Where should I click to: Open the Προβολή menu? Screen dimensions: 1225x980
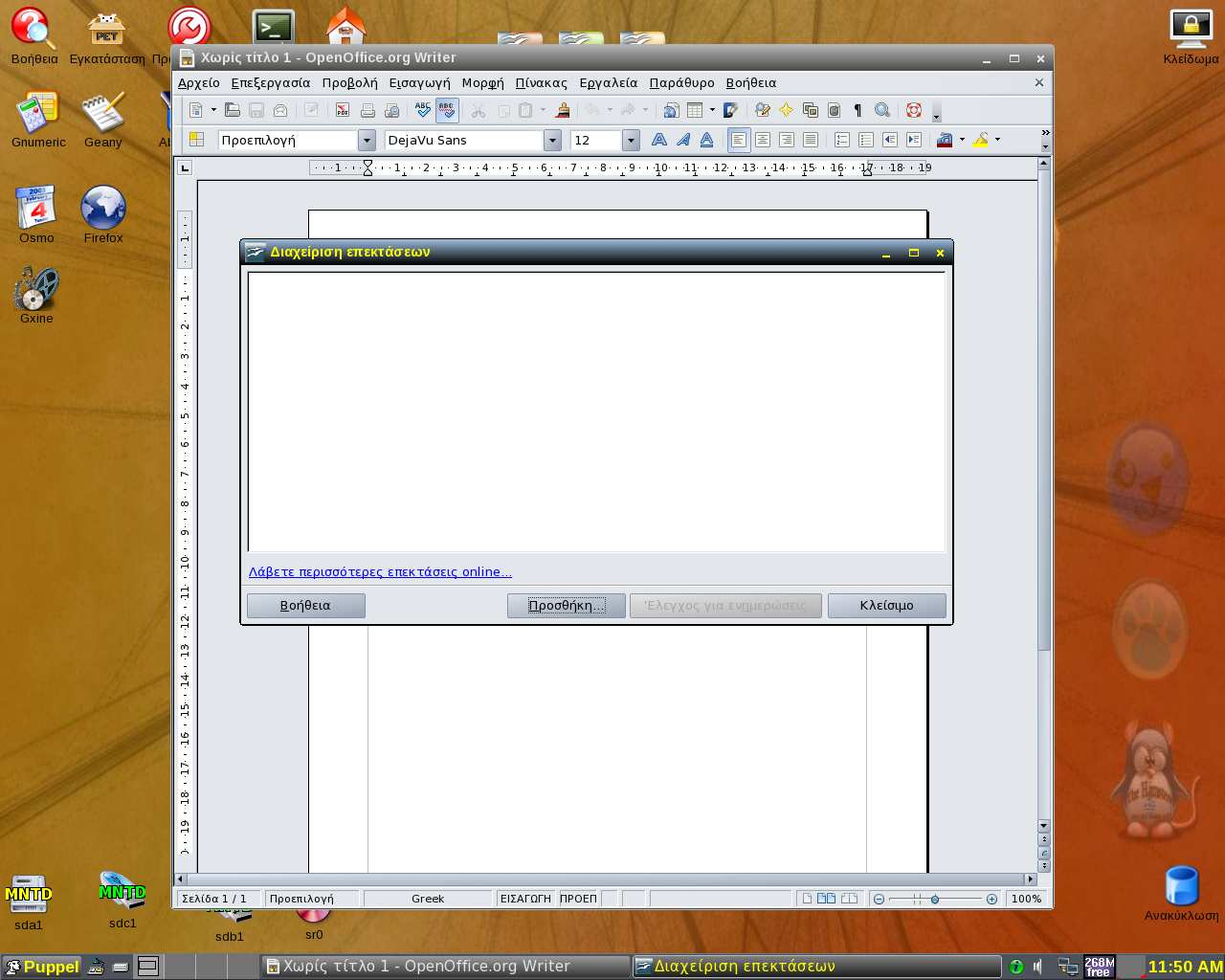click(x=349, y=83)
